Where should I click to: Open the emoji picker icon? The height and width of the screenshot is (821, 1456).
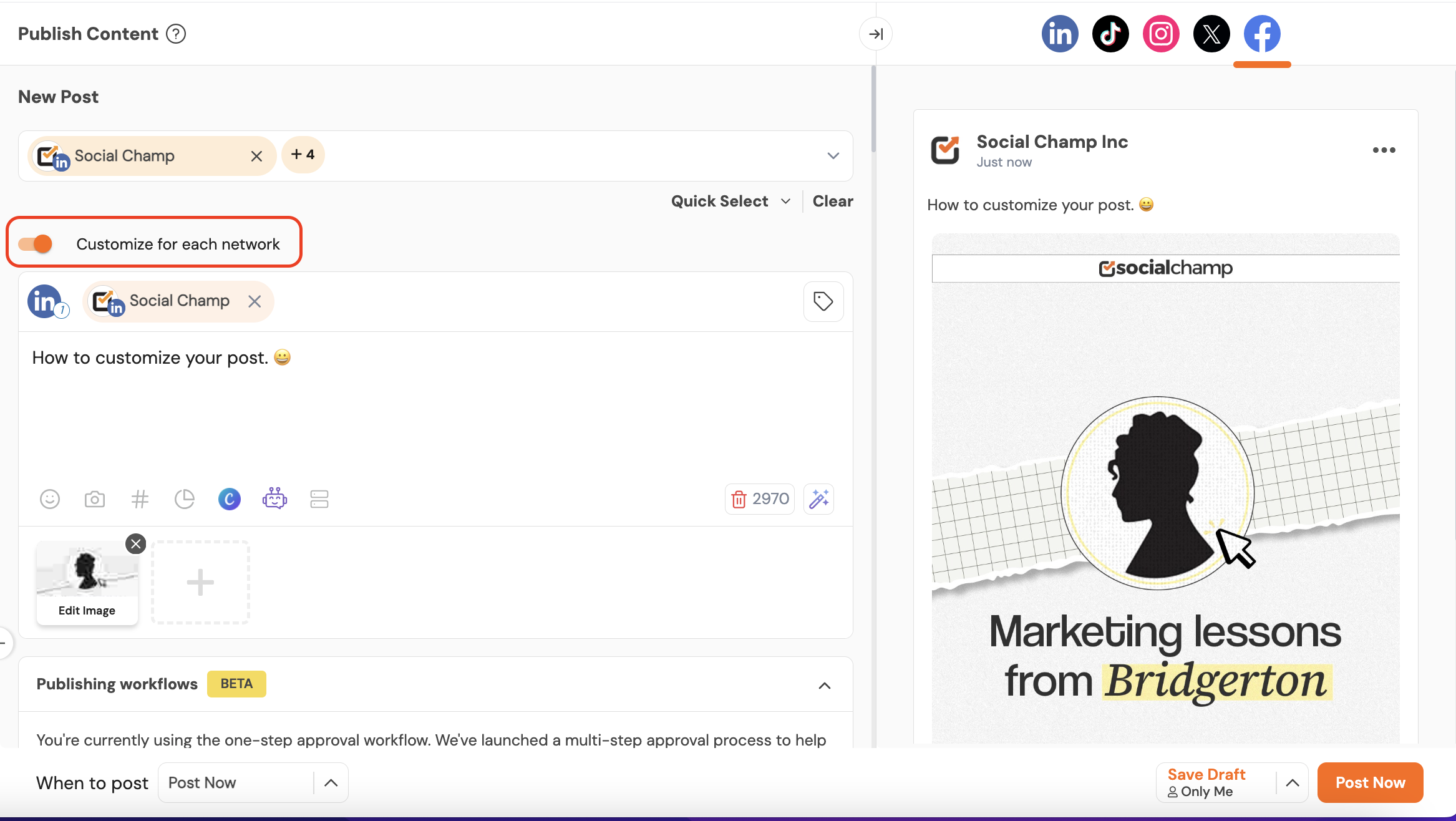coord(50,499)
